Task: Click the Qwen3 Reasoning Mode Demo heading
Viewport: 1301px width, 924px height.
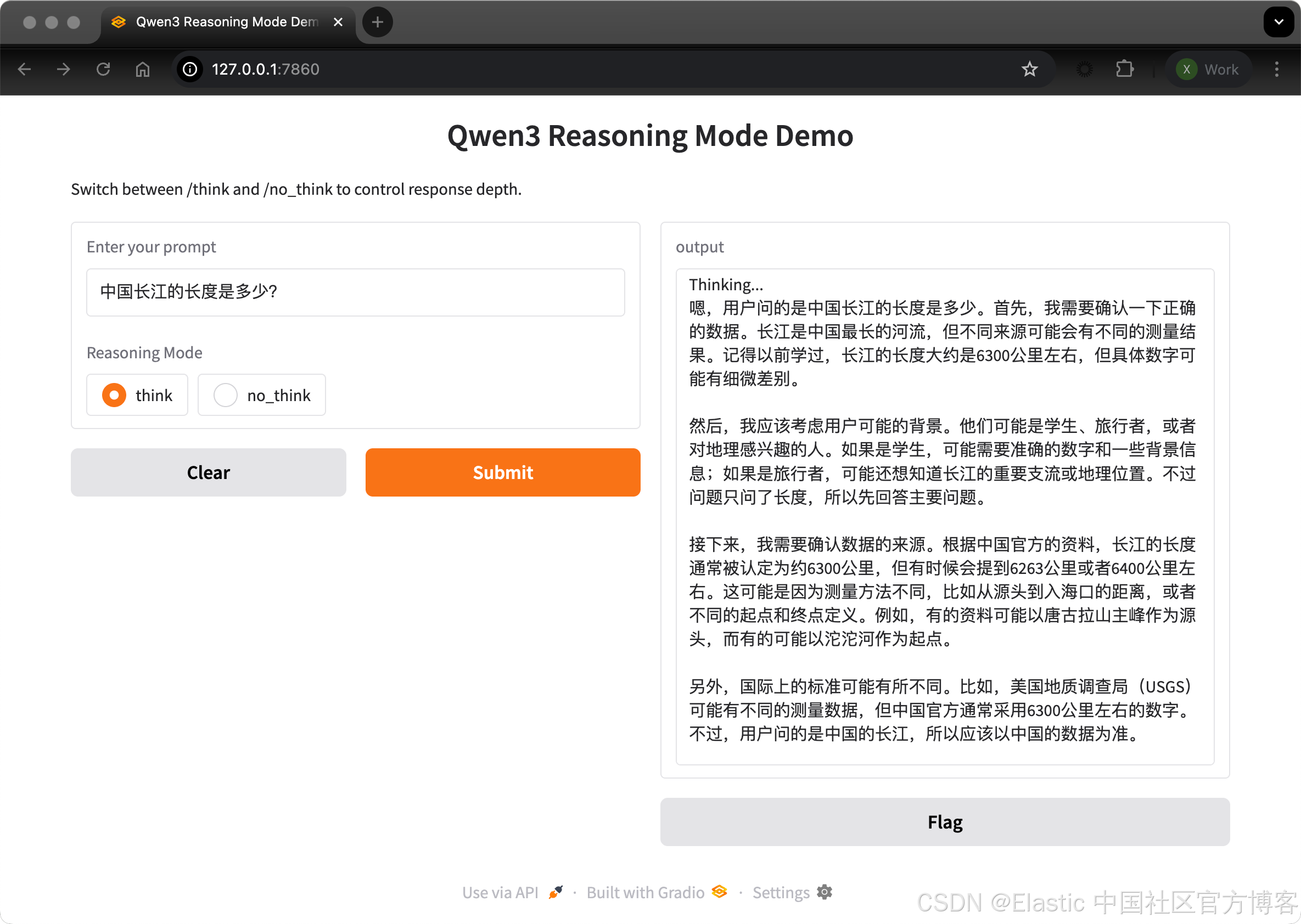Action: click(x=650, y=136)
